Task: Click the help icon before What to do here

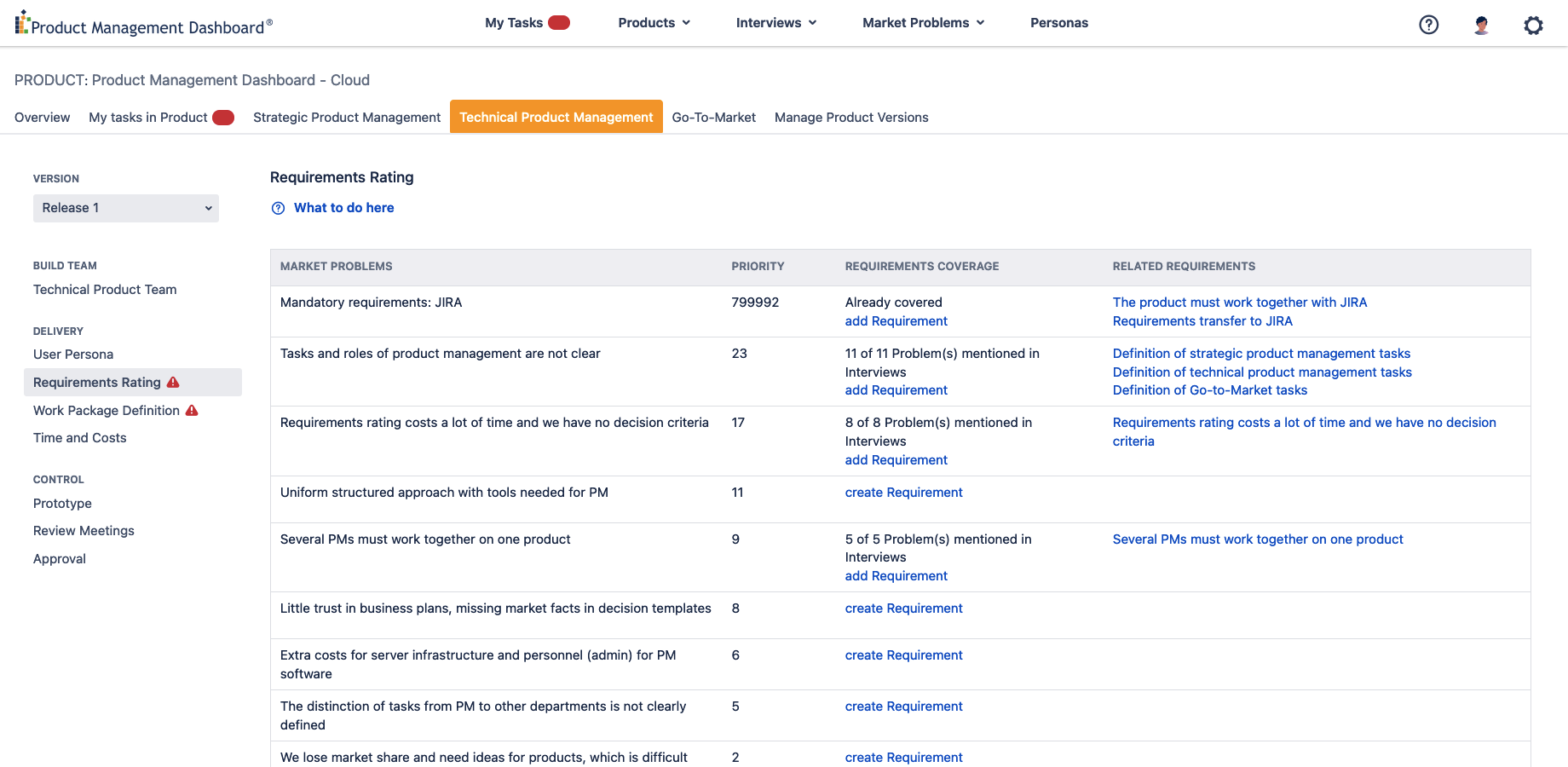Action: tap(278, 208)
